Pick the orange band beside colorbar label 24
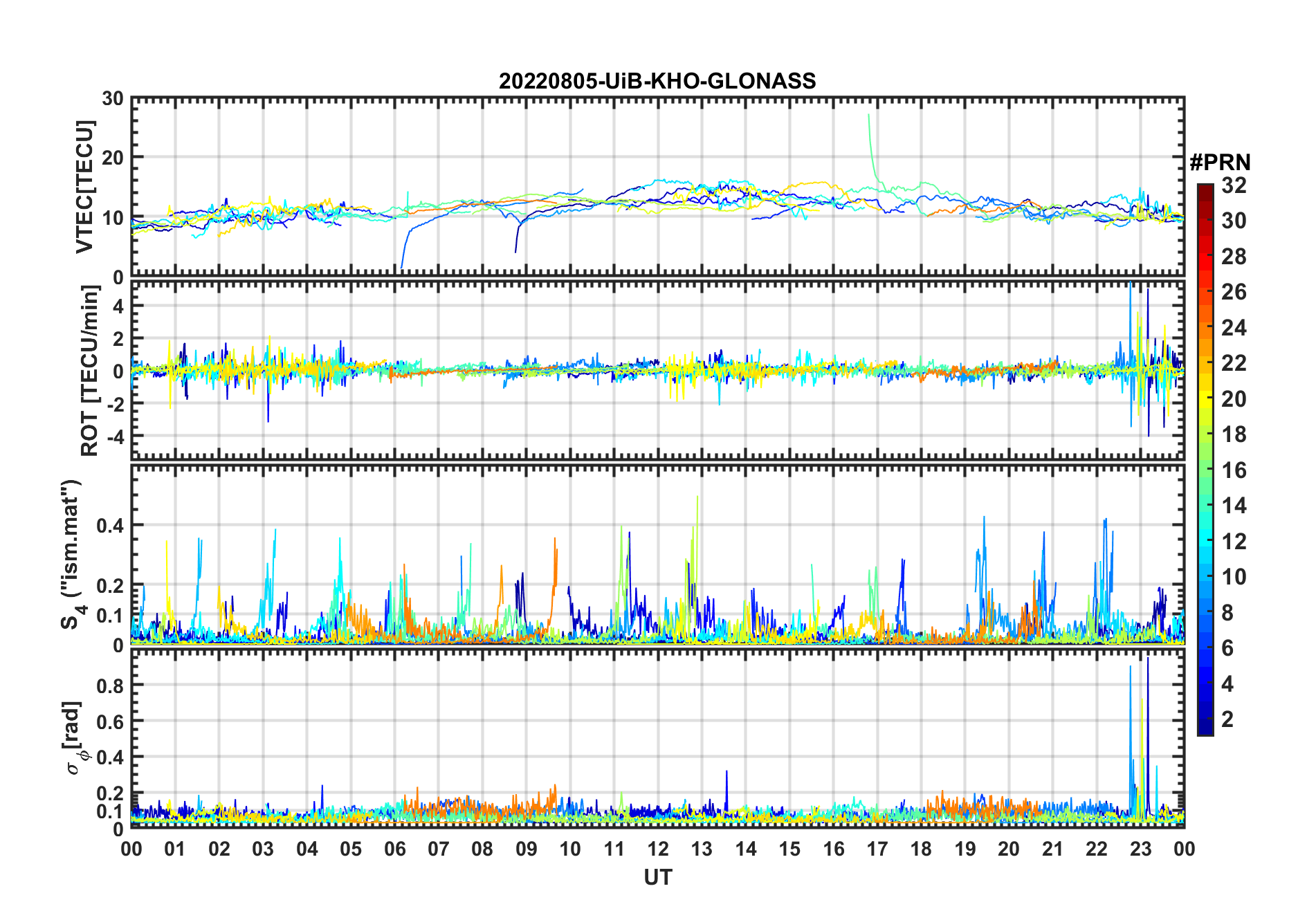This screenshot has height=920, width=1316. tap(1205, 328)
